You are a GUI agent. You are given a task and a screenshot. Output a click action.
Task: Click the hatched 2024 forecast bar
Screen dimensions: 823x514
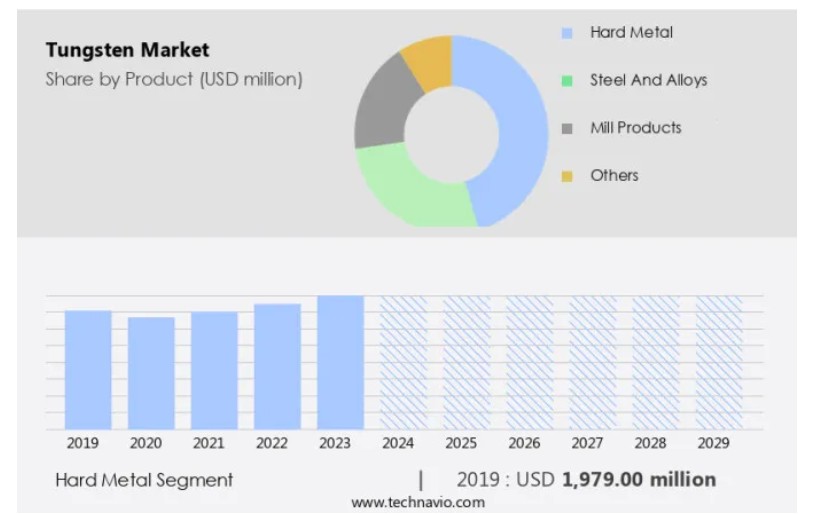click(x=403, y=362)
